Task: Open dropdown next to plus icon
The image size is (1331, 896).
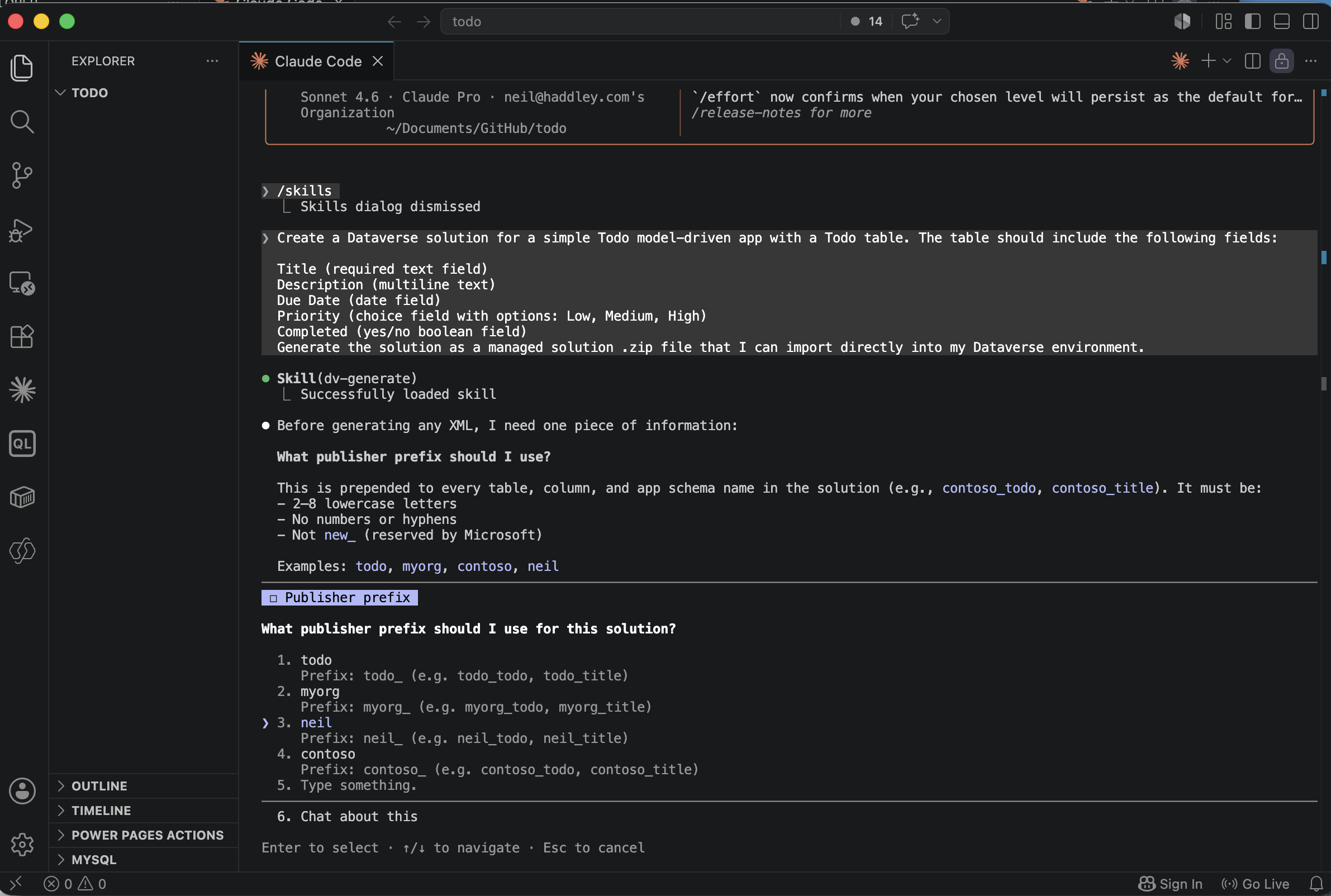Action: pyautogui.click(x=1227, y=60)
